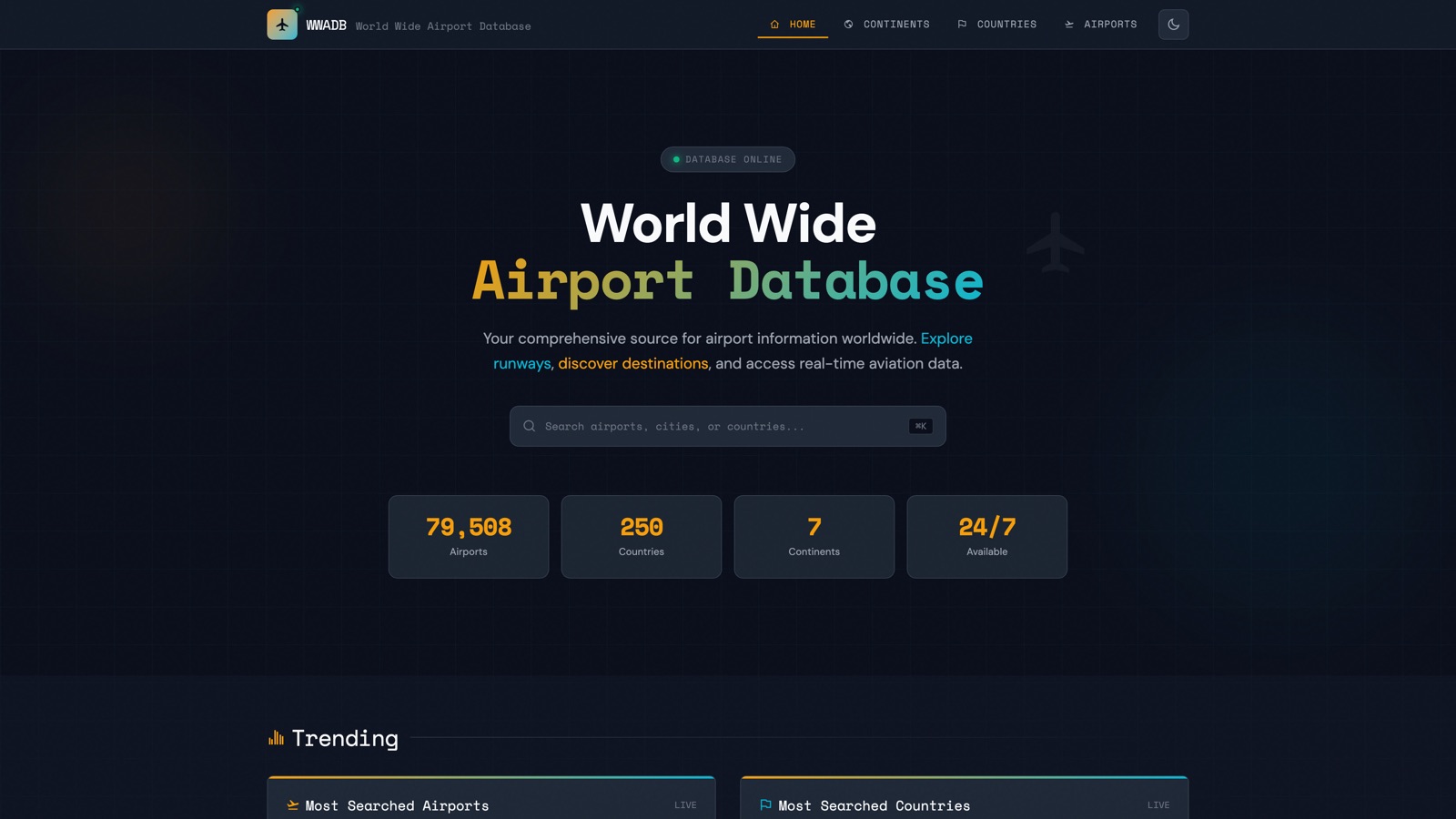Image resolution: width=1456 pixels, height=819 pixels.
Task: Click the WWADB airplane logo icon
Action: (x=282, y=25)
